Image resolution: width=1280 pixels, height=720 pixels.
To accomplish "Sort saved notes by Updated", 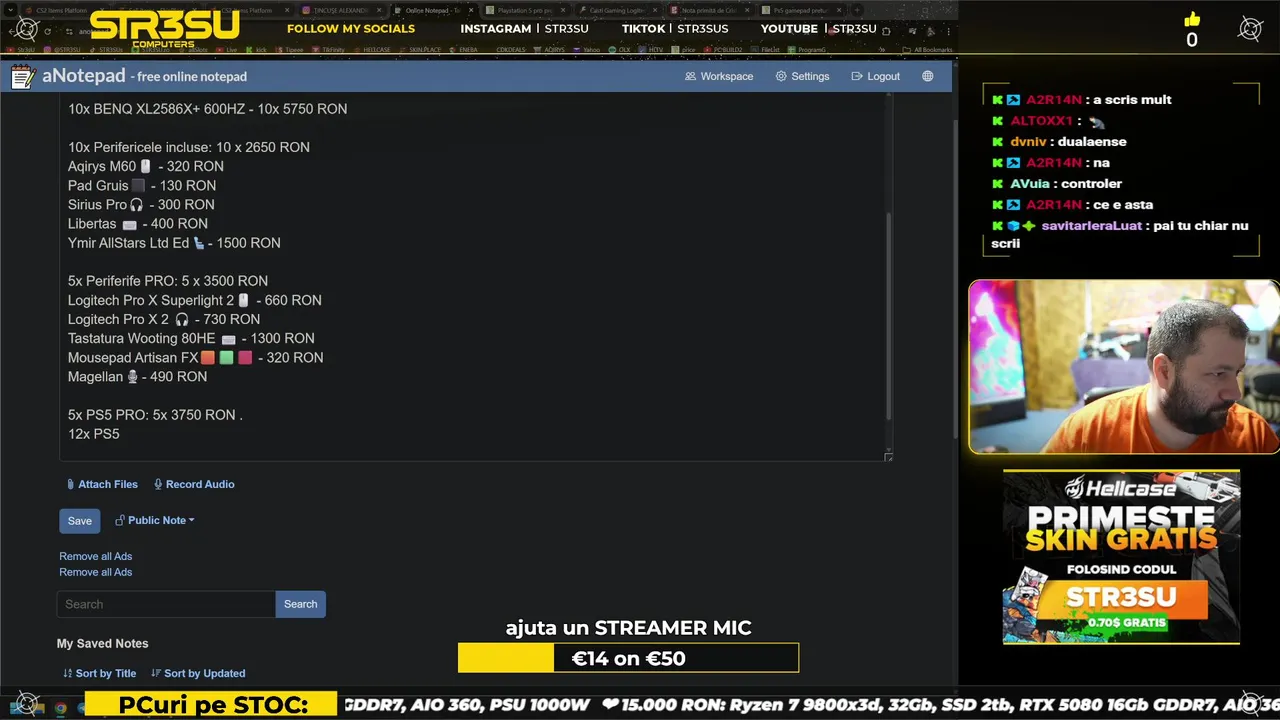I will 198,673.
